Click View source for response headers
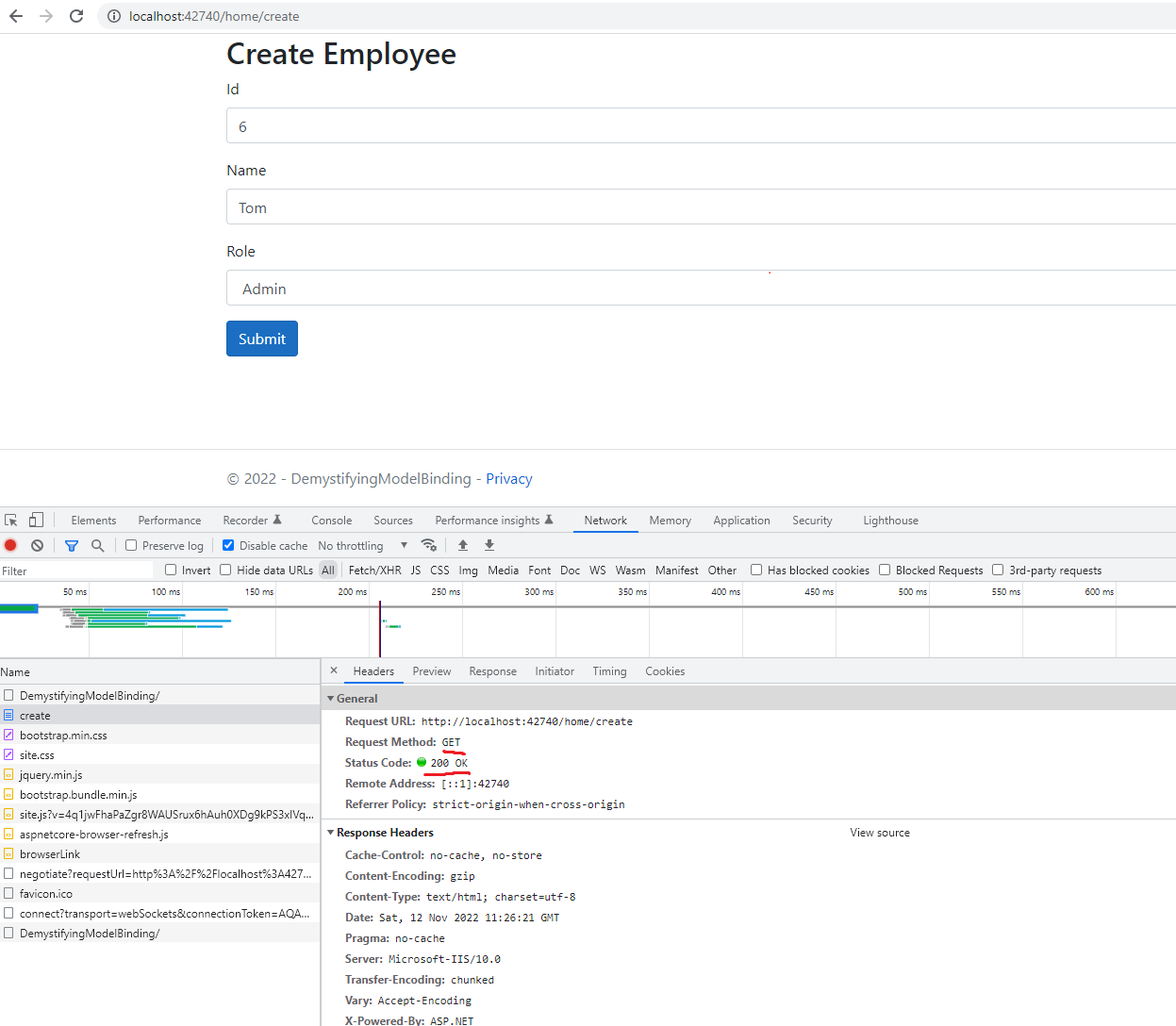The width and height of the screenshot is (1176, 1026). tap(880, 832)
